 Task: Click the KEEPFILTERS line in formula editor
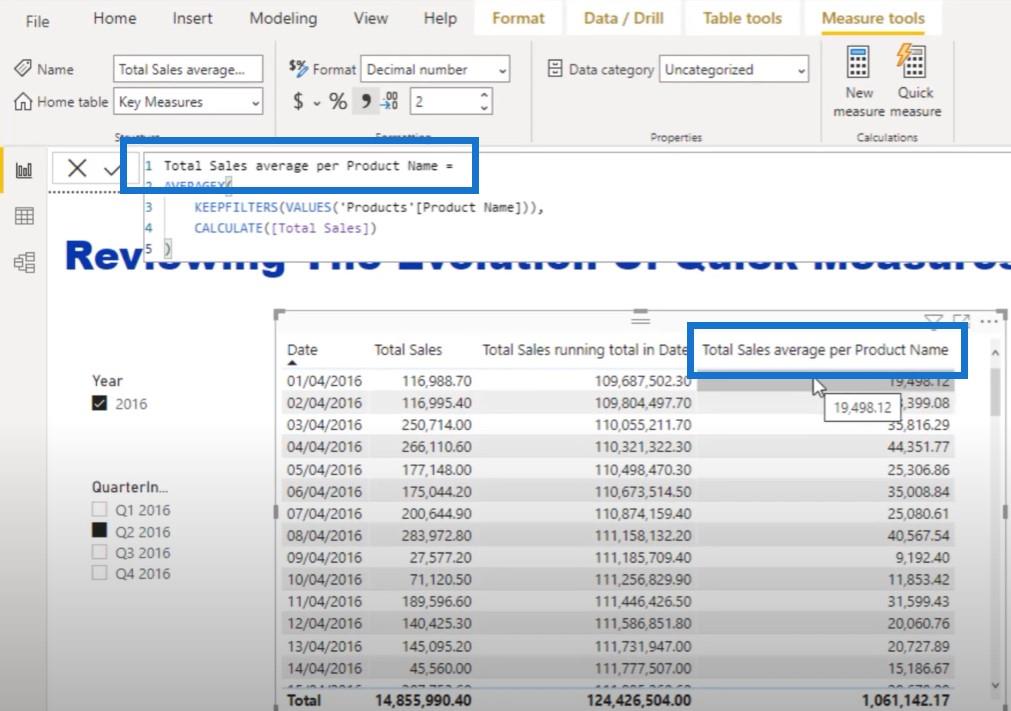369,208
